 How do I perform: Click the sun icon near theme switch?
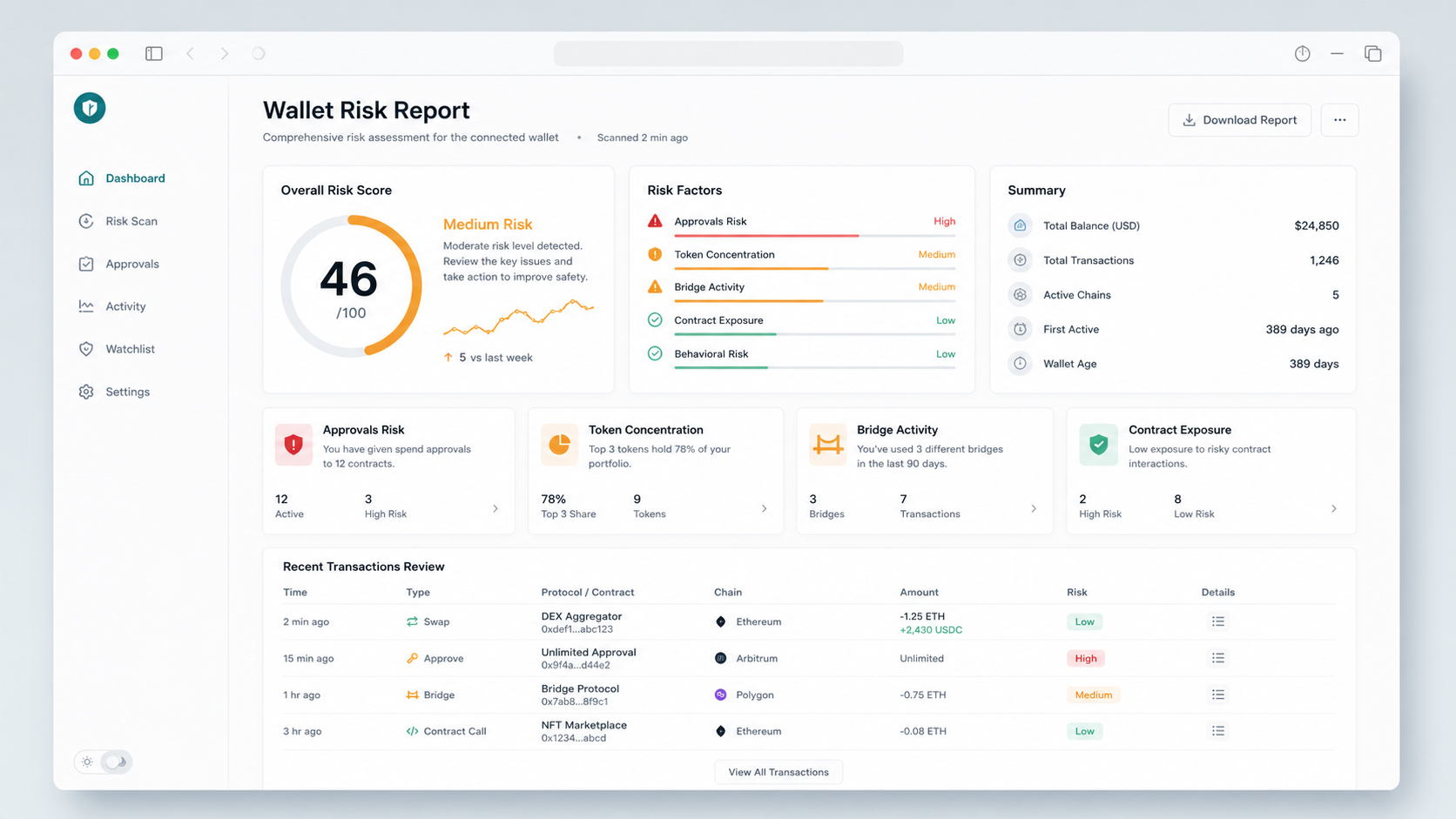pyautogui.click(x=87, y=762)
